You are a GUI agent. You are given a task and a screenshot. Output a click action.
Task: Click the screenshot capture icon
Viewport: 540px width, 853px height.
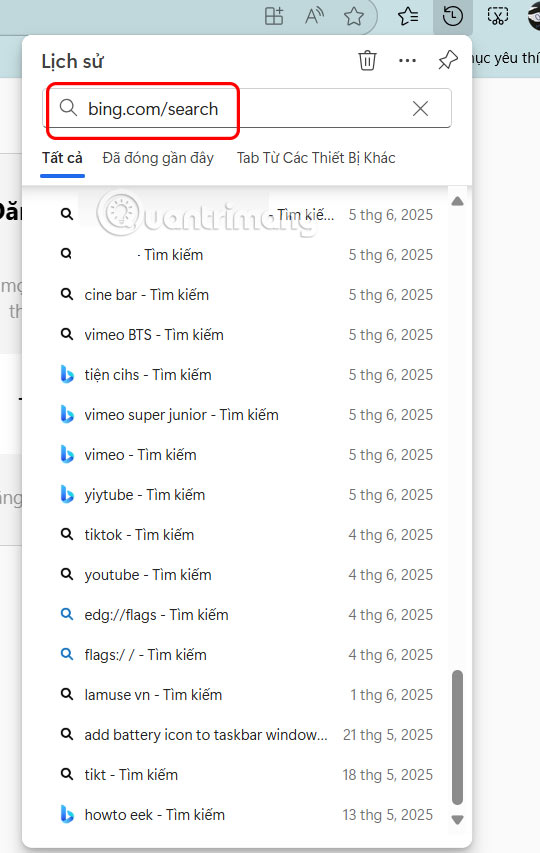pyautogui.click(x=497, y=16)
